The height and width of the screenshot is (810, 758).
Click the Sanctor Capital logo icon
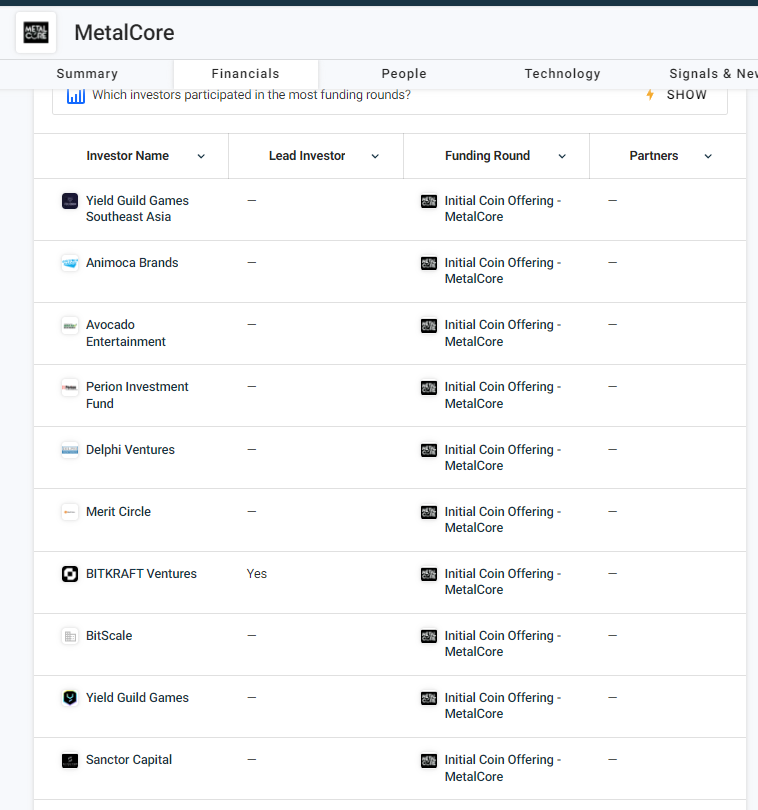click(x=70, y=760)
